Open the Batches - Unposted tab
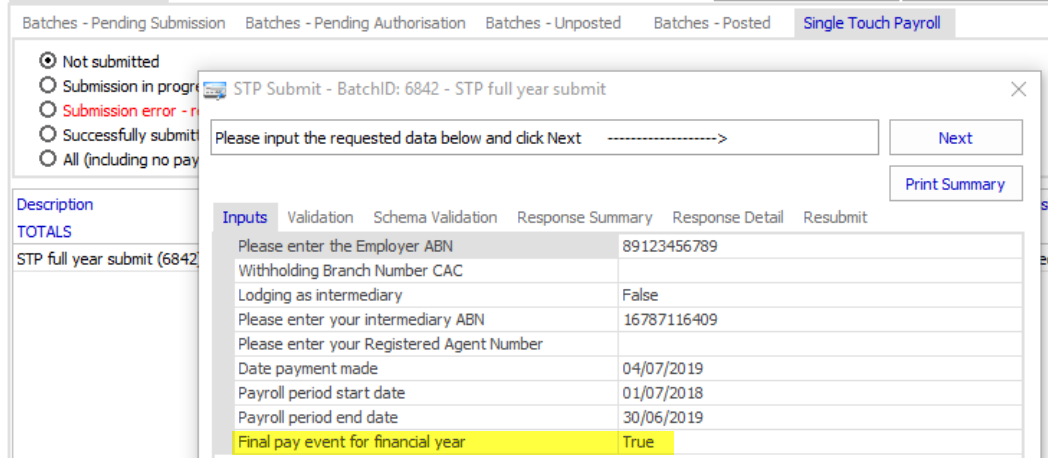The height and width of the screenshot is (458, 1048). click(x=553, y=22)
